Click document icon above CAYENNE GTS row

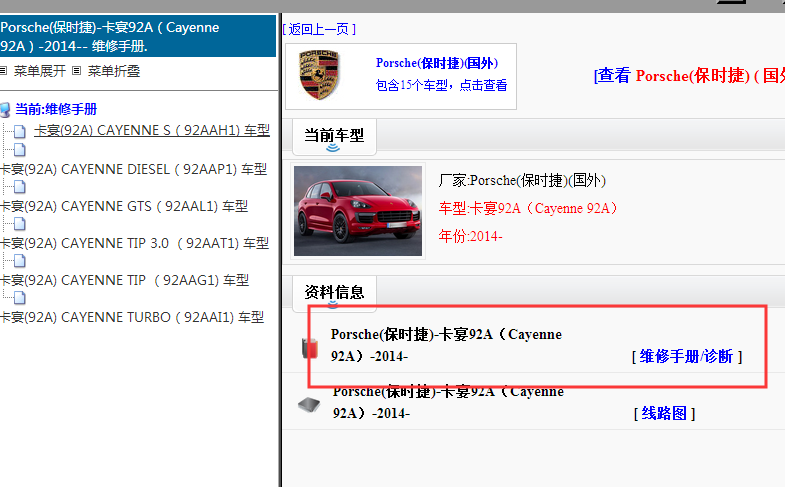tap(20, 187)
